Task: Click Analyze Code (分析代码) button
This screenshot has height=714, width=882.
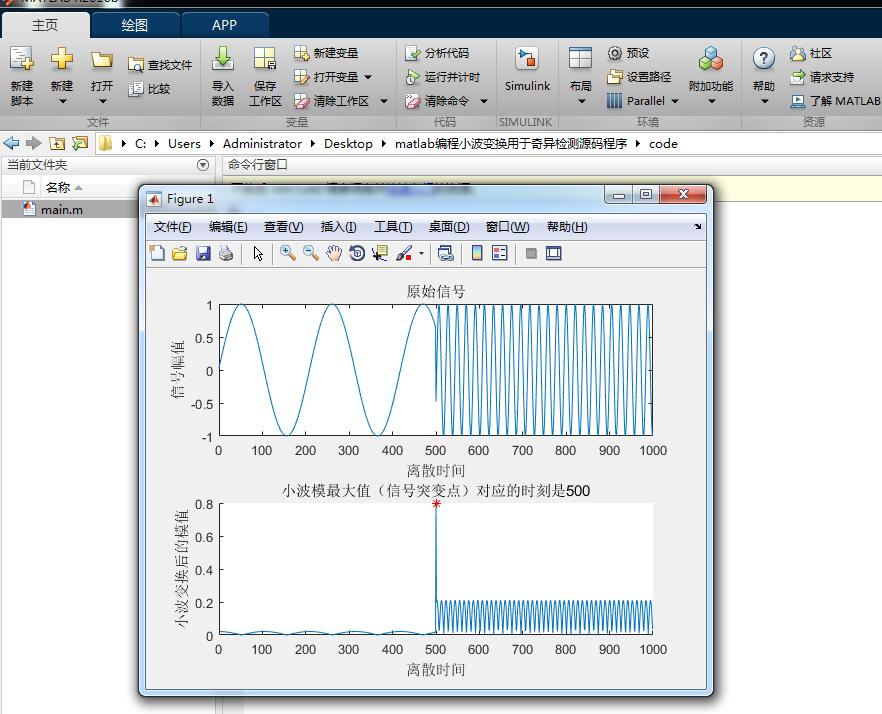Action: pos(437,53)
